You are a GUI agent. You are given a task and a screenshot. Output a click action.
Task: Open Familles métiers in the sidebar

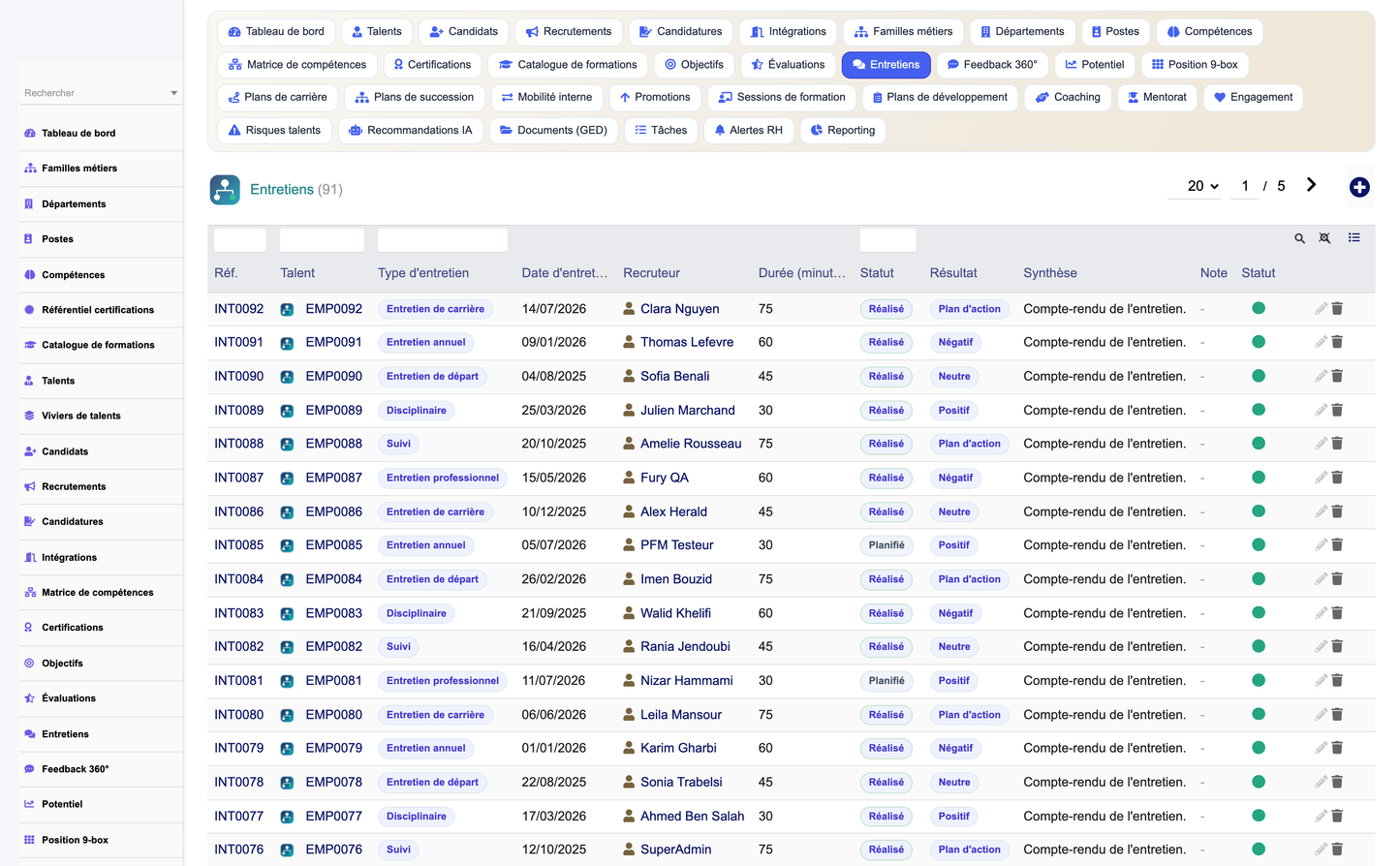79,169
